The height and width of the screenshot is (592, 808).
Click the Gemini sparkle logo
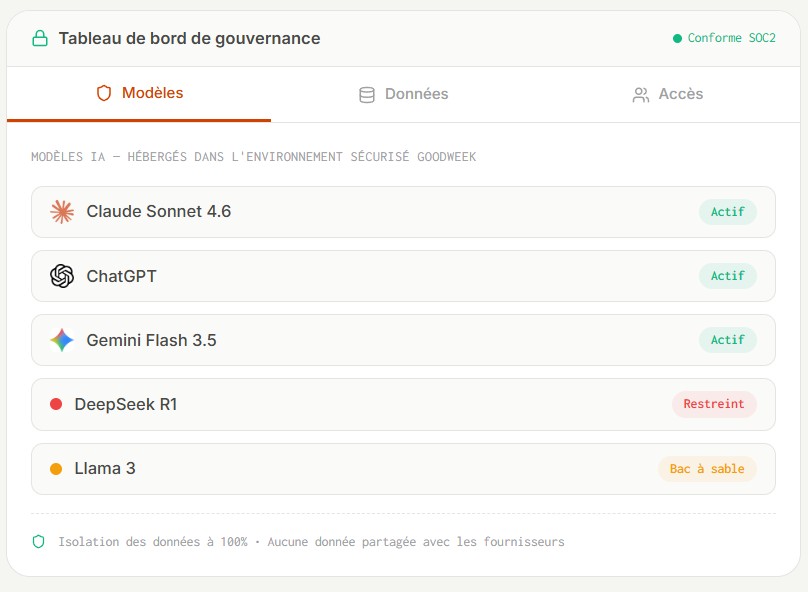(62, 340)
